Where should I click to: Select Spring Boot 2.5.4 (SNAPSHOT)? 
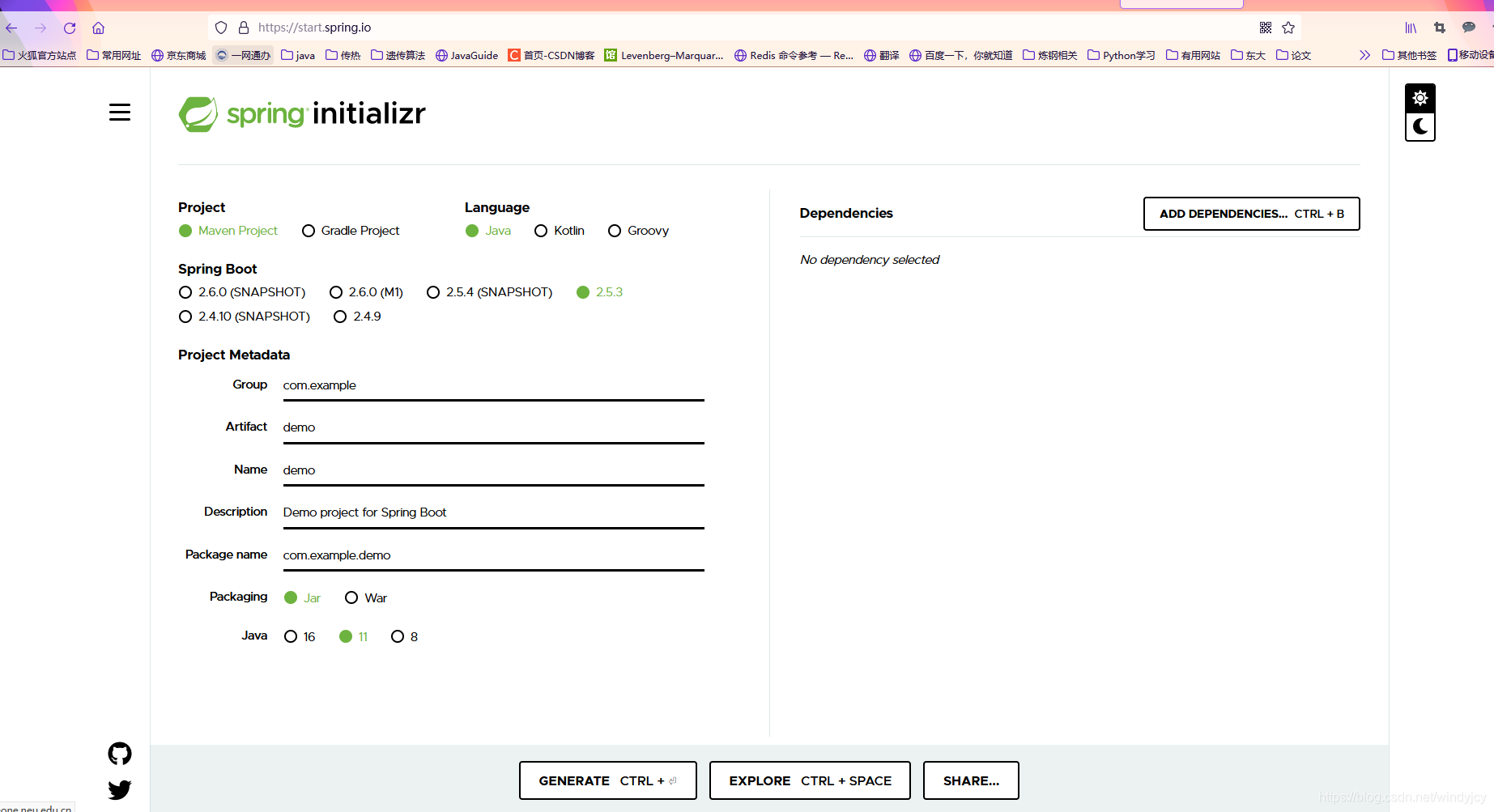tap(490, 292)
